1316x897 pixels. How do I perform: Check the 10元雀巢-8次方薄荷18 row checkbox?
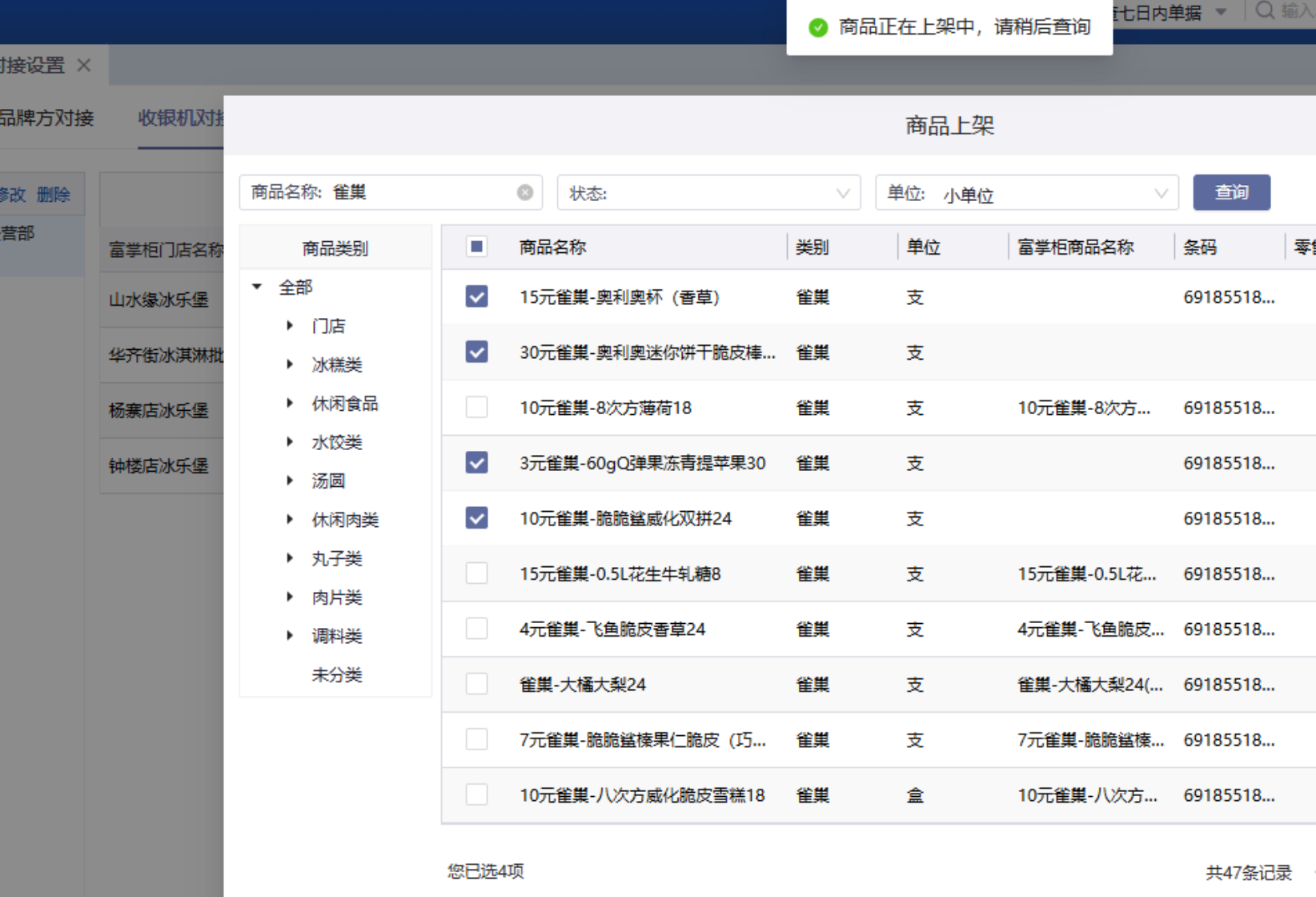pos(476,408)
